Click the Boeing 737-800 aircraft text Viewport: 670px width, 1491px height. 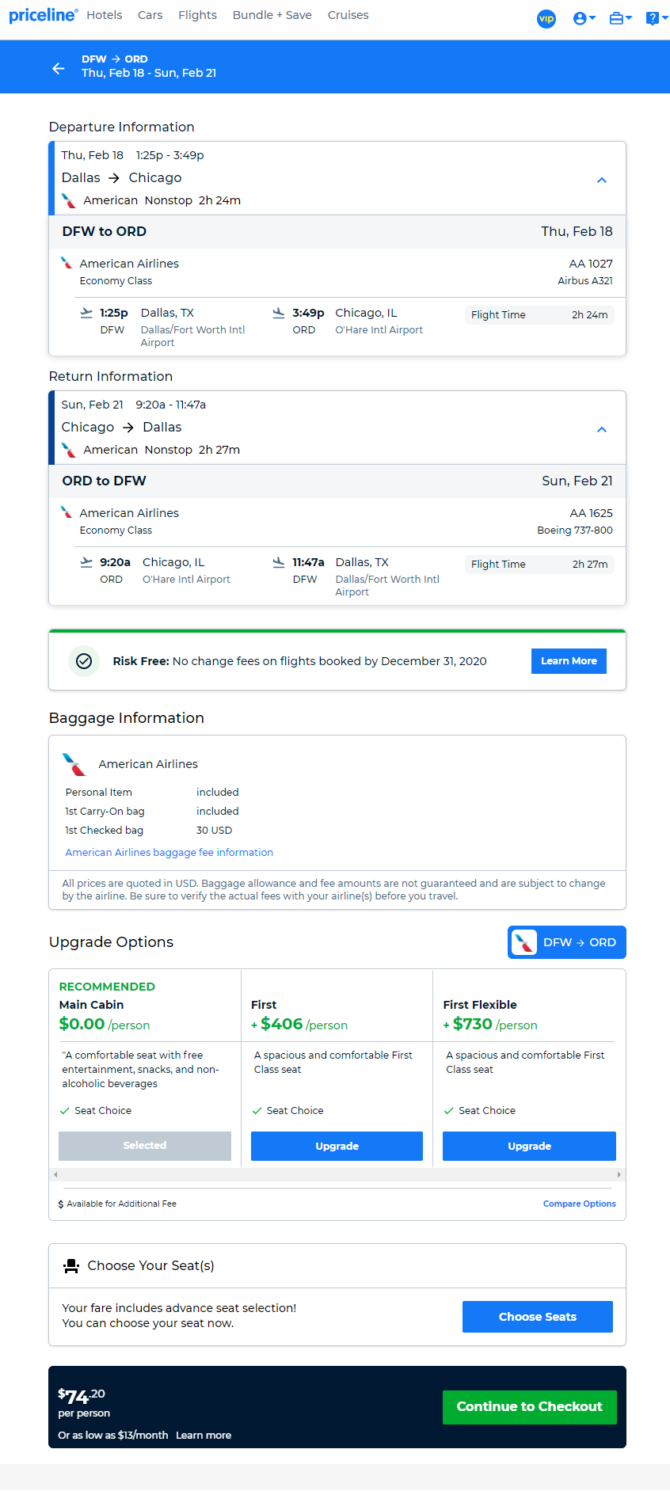click(575, 531)
